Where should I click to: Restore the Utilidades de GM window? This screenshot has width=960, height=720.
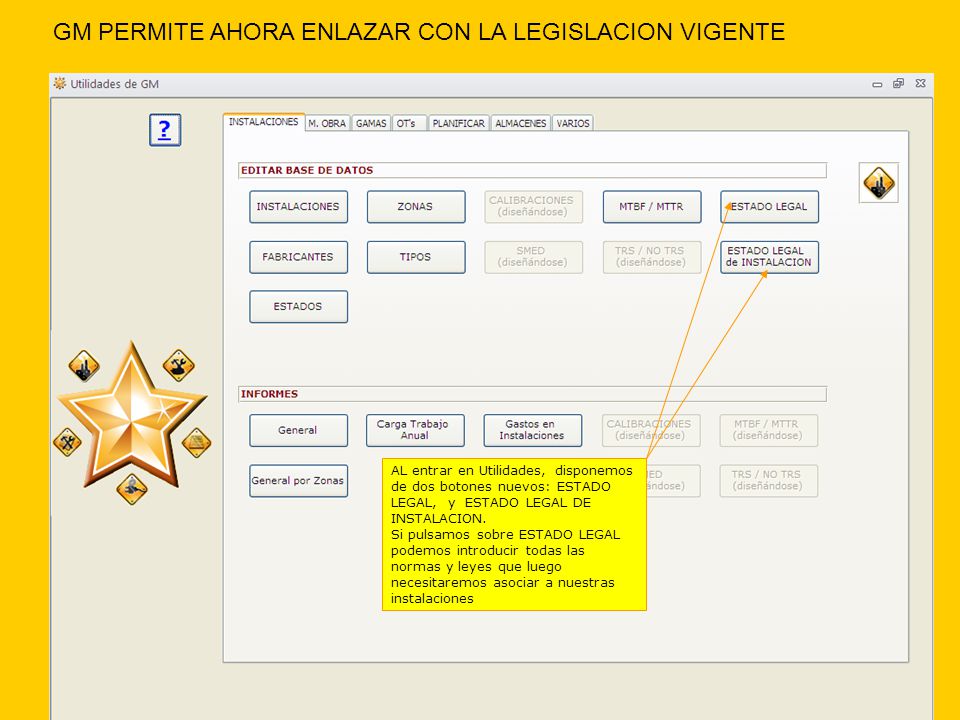898,83
